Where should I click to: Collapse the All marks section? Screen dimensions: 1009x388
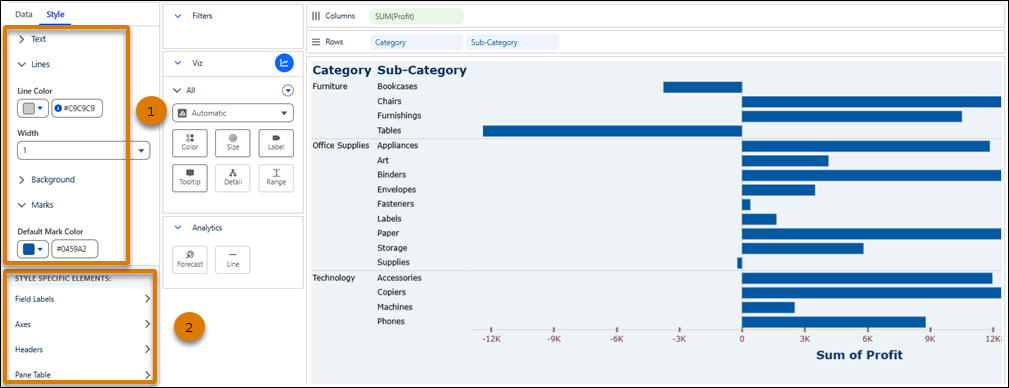177,91
